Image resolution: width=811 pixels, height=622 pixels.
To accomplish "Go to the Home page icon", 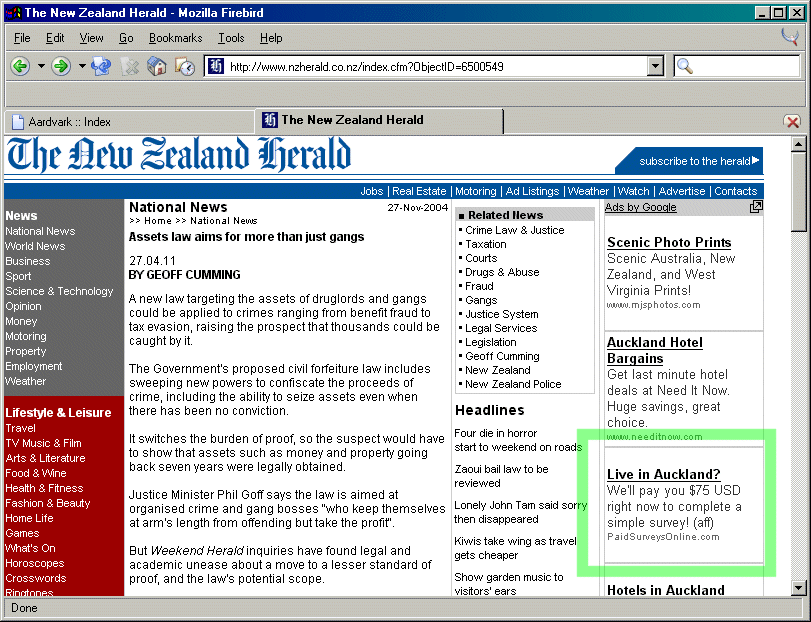I will 157,67.
